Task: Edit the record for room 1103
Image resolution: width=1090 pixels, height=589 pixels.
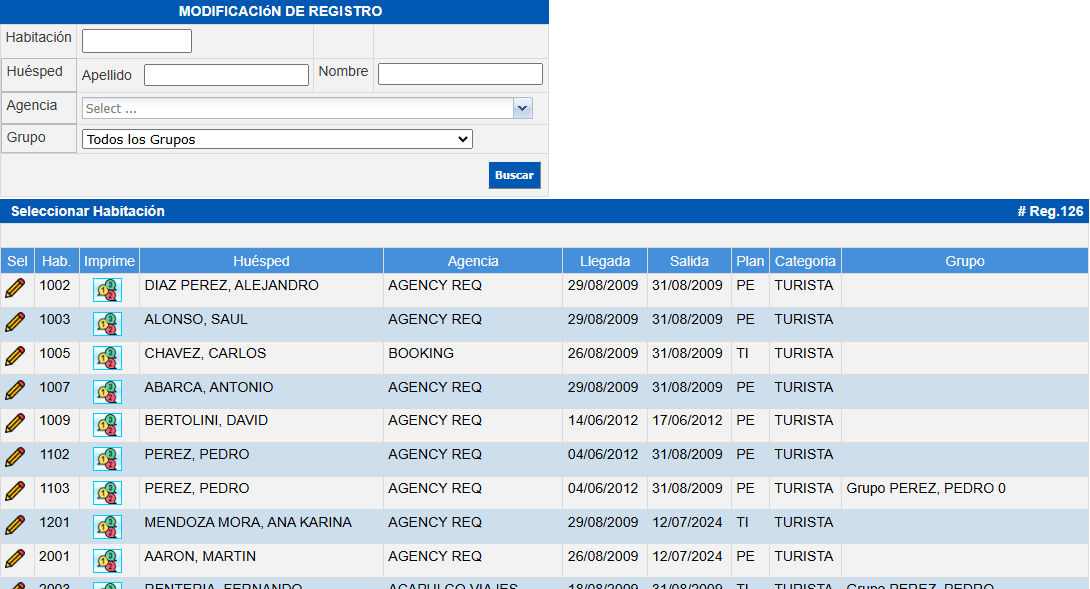Action: coord(15,491)
